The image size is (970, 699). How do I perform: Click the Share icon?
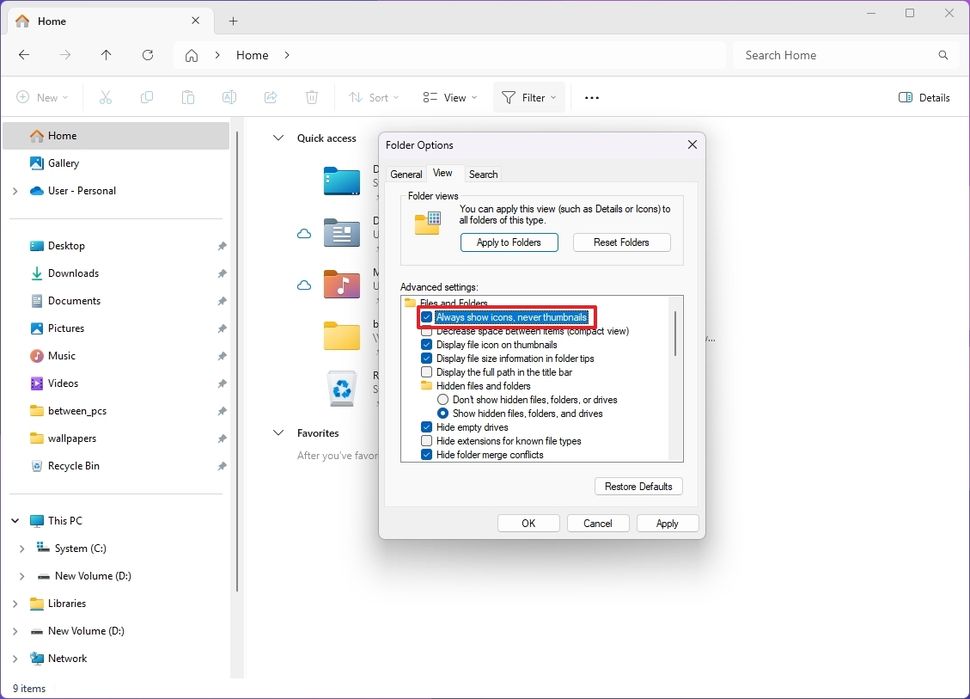click(x=270, y=97)
